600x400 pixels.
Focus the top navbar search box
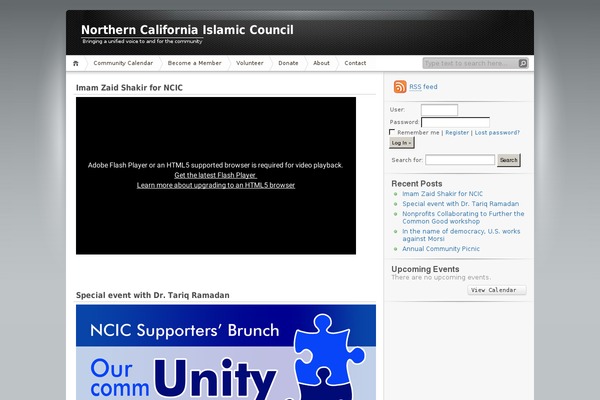click(x=471, y=63)
